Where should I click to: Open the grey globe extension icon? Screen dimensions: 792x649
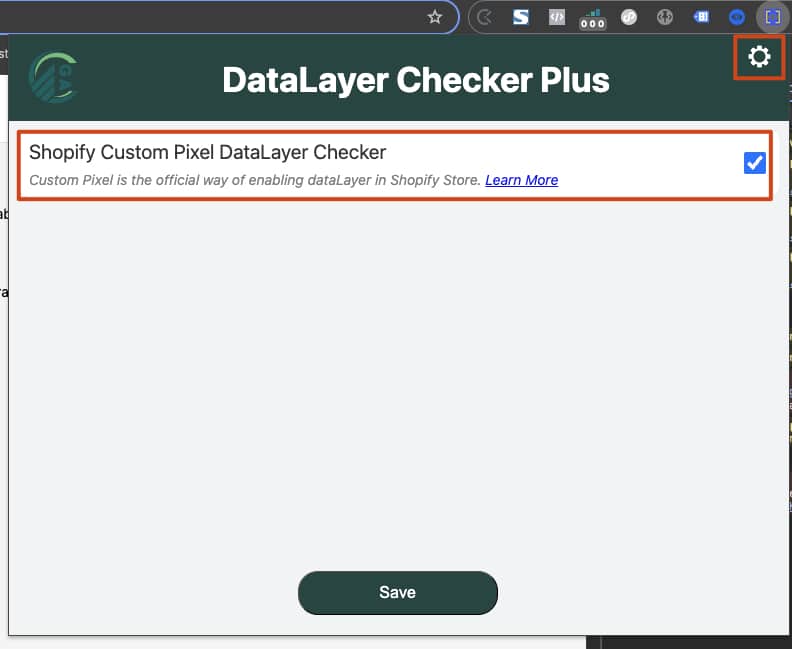[x=665, y=17]
